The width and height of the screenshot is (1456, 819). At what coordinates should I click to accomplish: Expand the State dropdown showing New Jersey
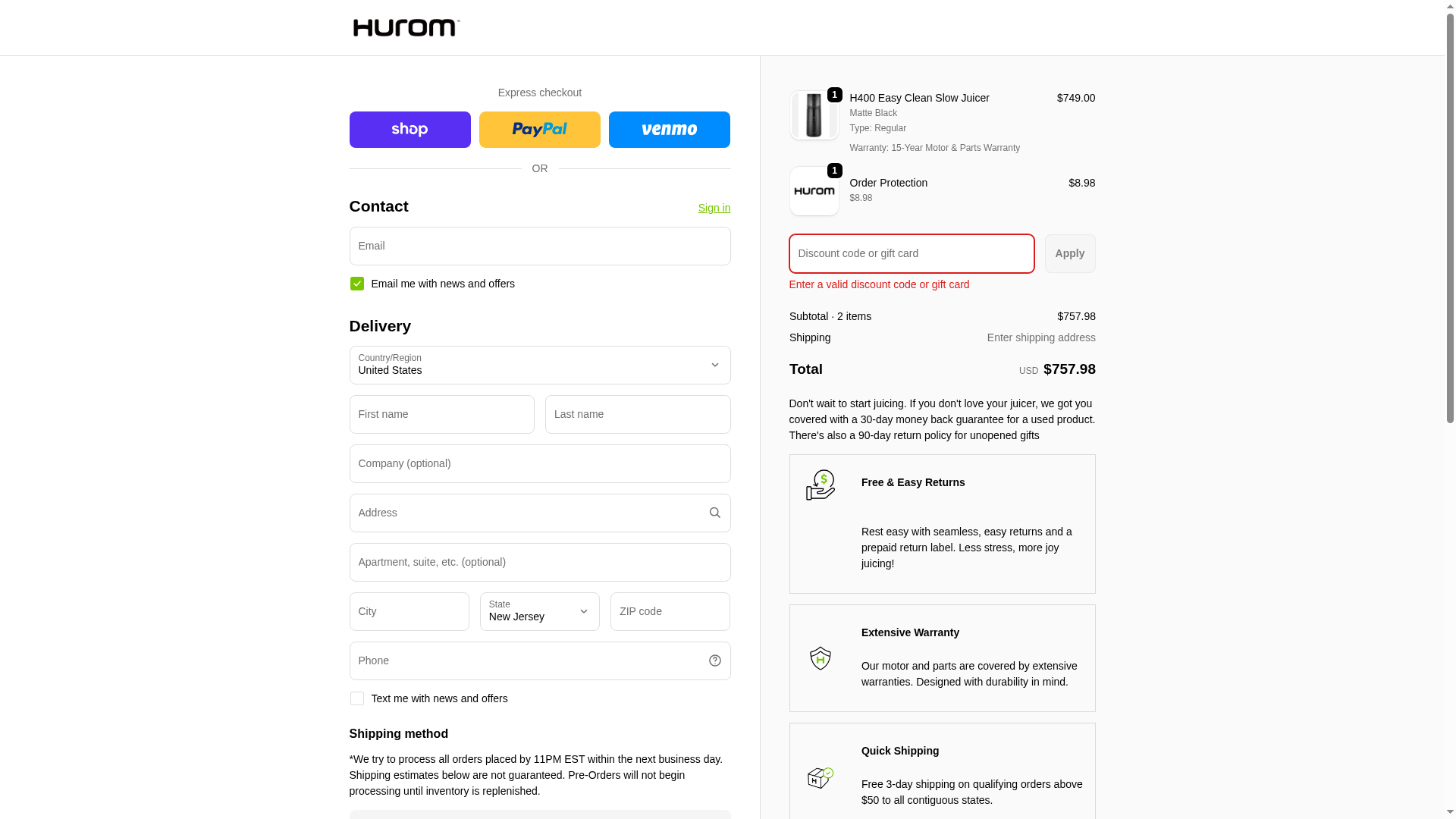click(x=539, y=611)
